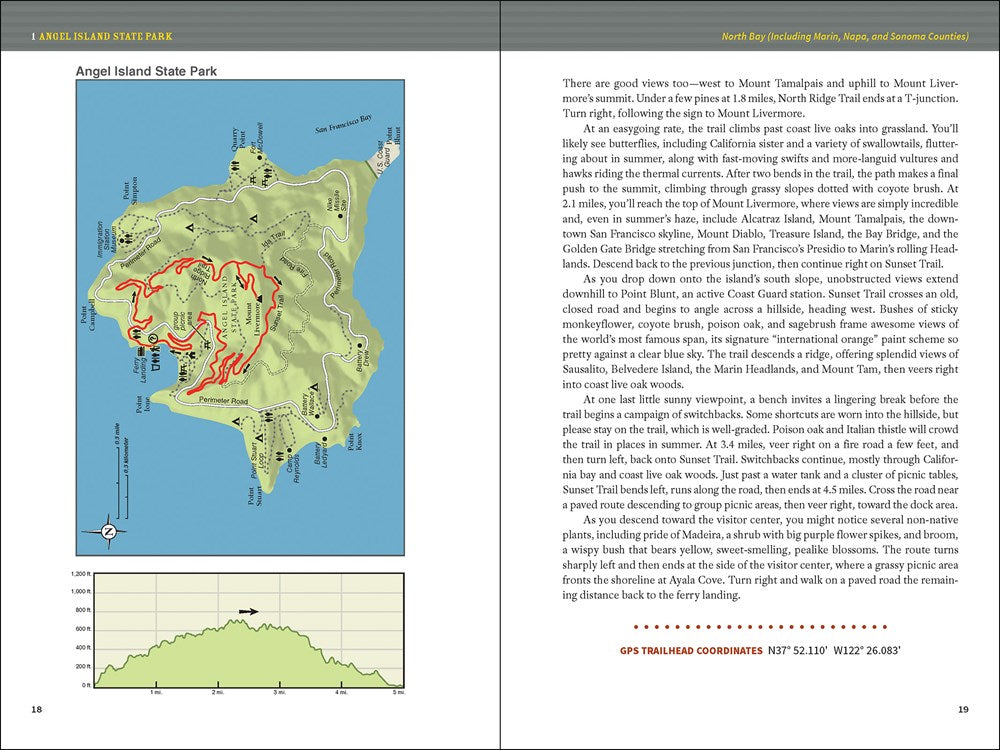
Task: Select the GPS Trailhead Coordinates label
Action: click(691, 651)
